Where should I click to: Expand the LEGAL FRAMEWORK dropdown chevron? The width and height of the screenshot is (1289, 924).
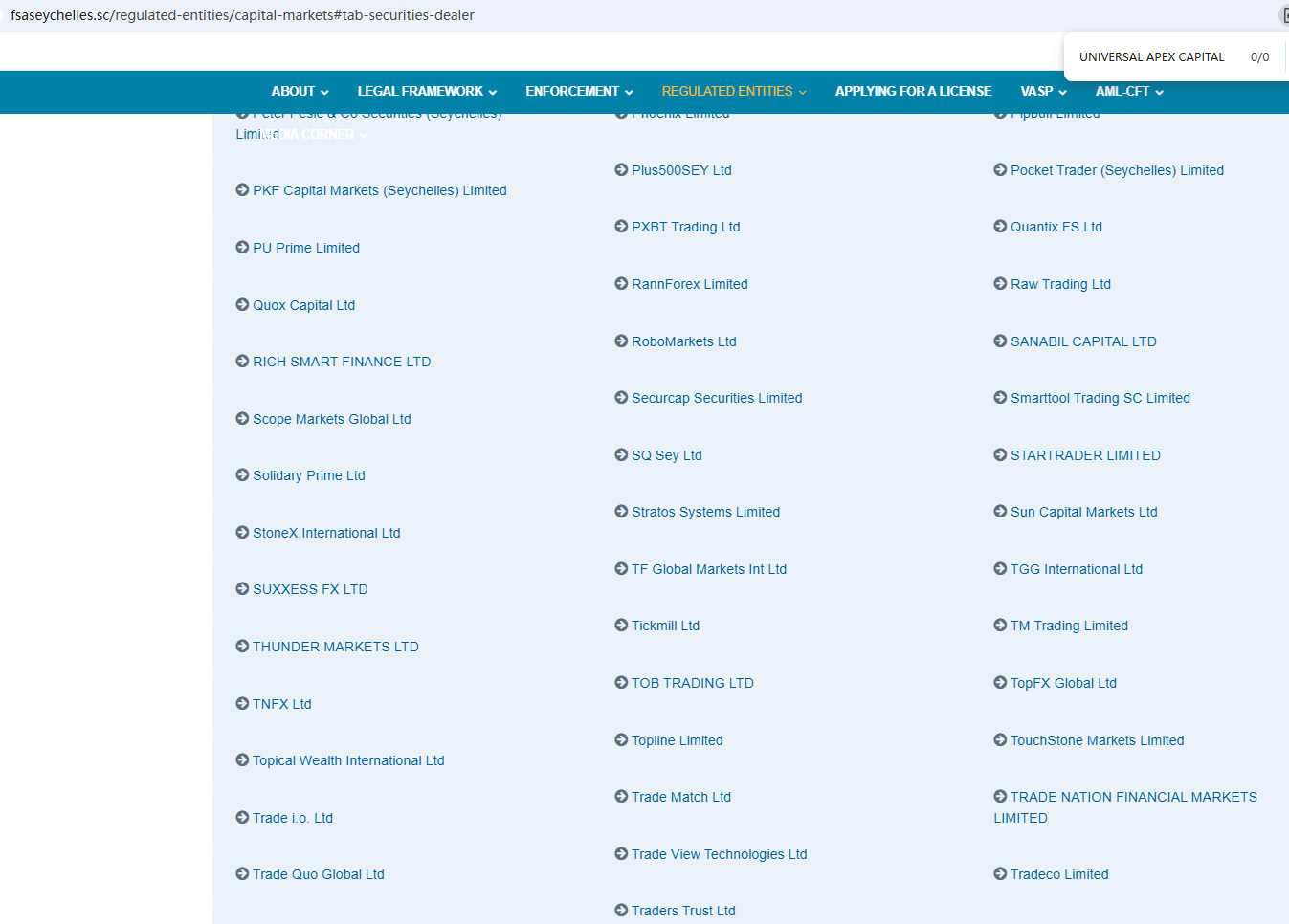click(492, 93)
